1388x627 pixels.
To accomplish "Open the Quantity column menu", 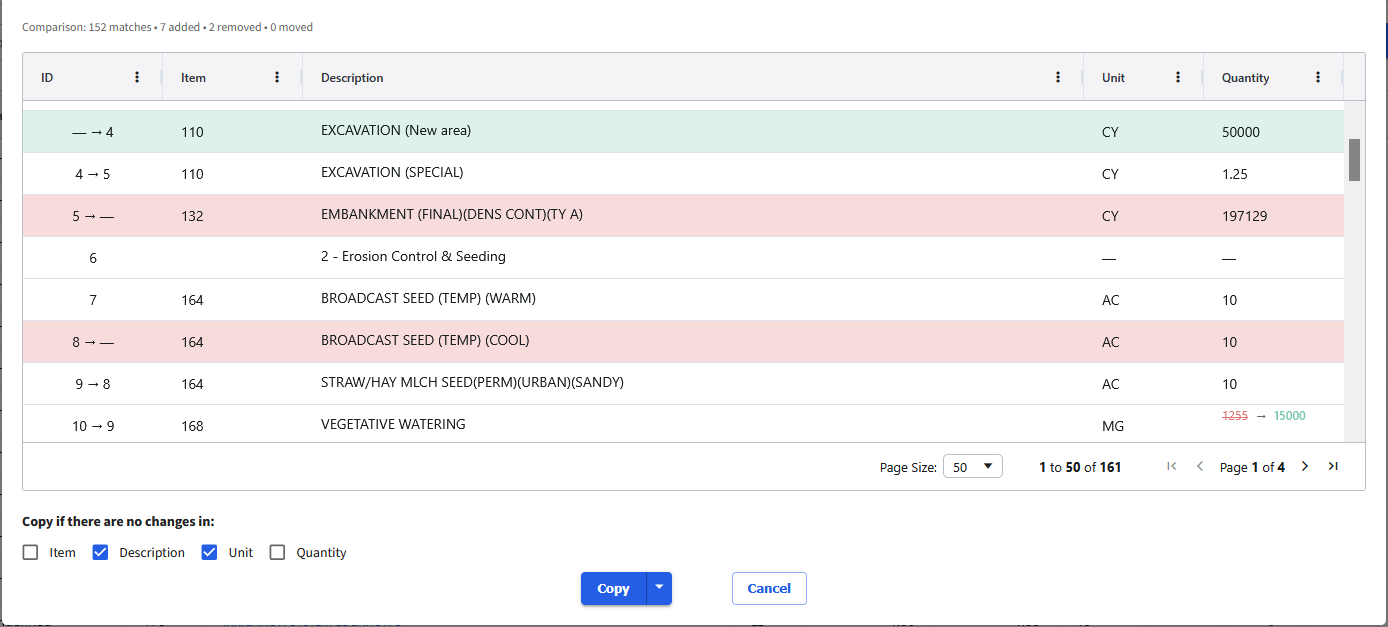I will pyautogui.click(x=1317, y=77).
